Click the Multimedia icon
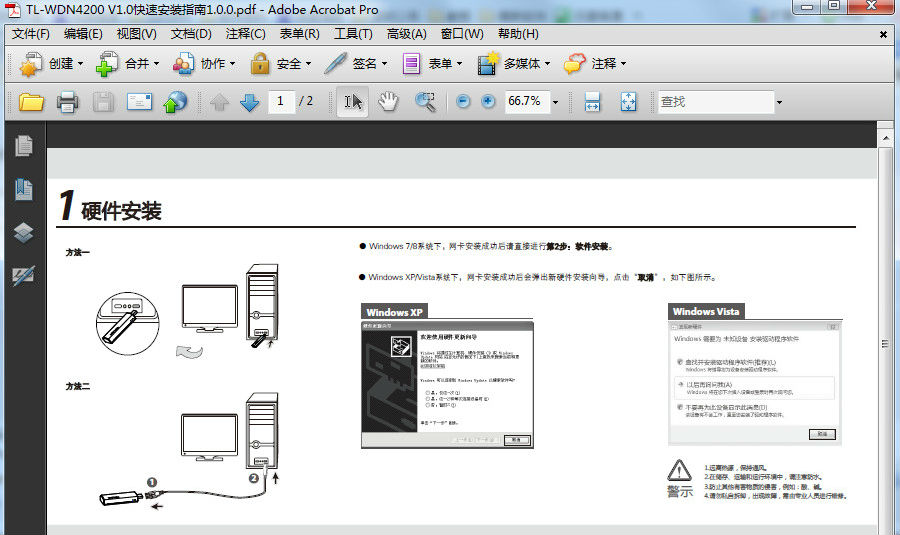The image size is (900, 535). point(488,64)
